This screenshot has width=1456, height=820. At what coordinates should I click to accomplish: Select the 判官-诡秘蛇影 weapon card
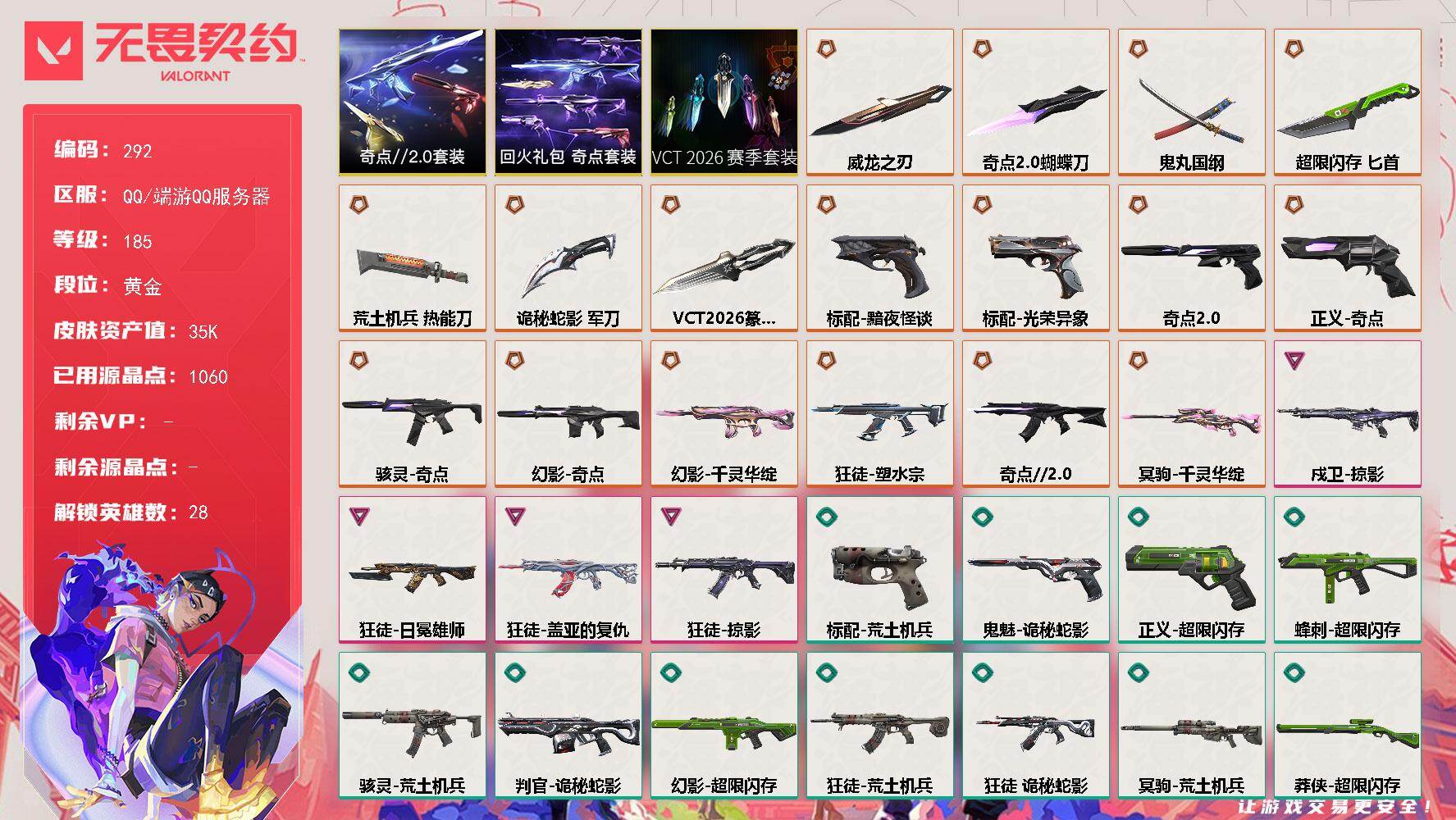click(568, 726)
